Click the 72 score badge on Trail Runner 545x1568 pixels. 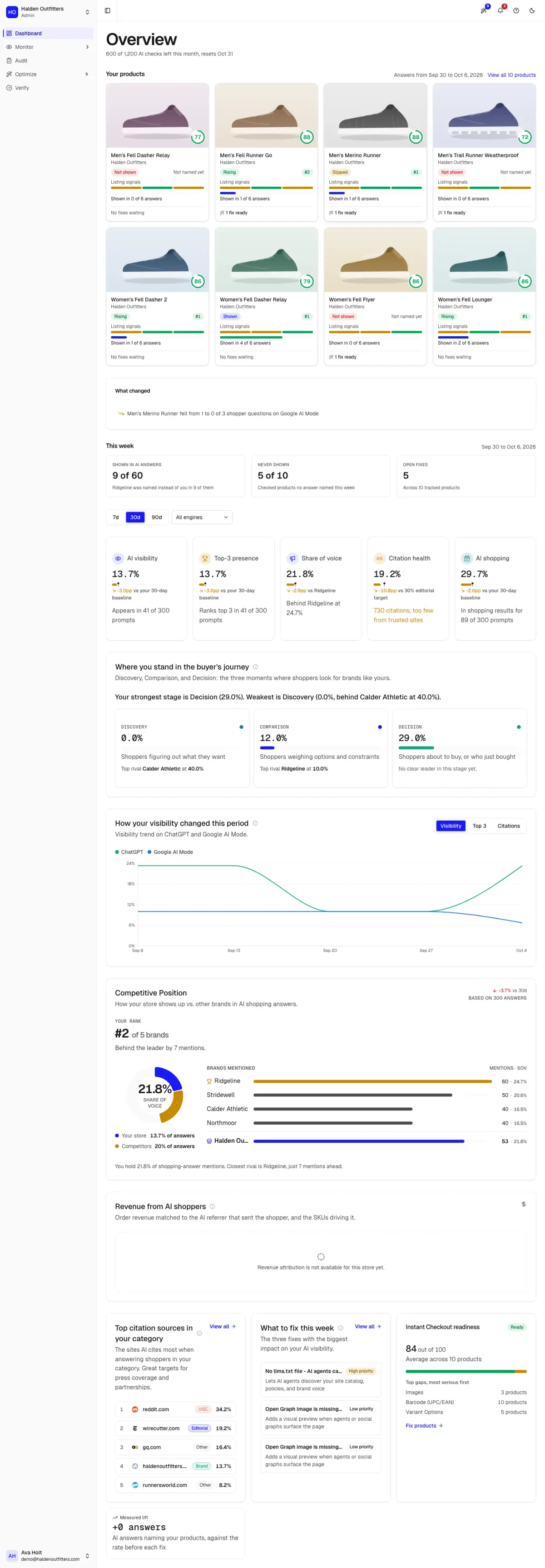524,137
